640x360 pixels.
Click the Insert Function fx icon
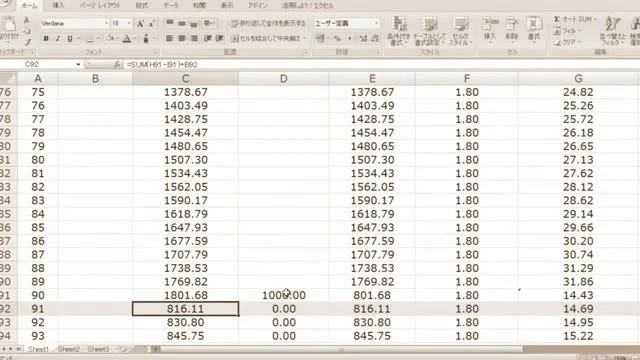click(117, 64)
